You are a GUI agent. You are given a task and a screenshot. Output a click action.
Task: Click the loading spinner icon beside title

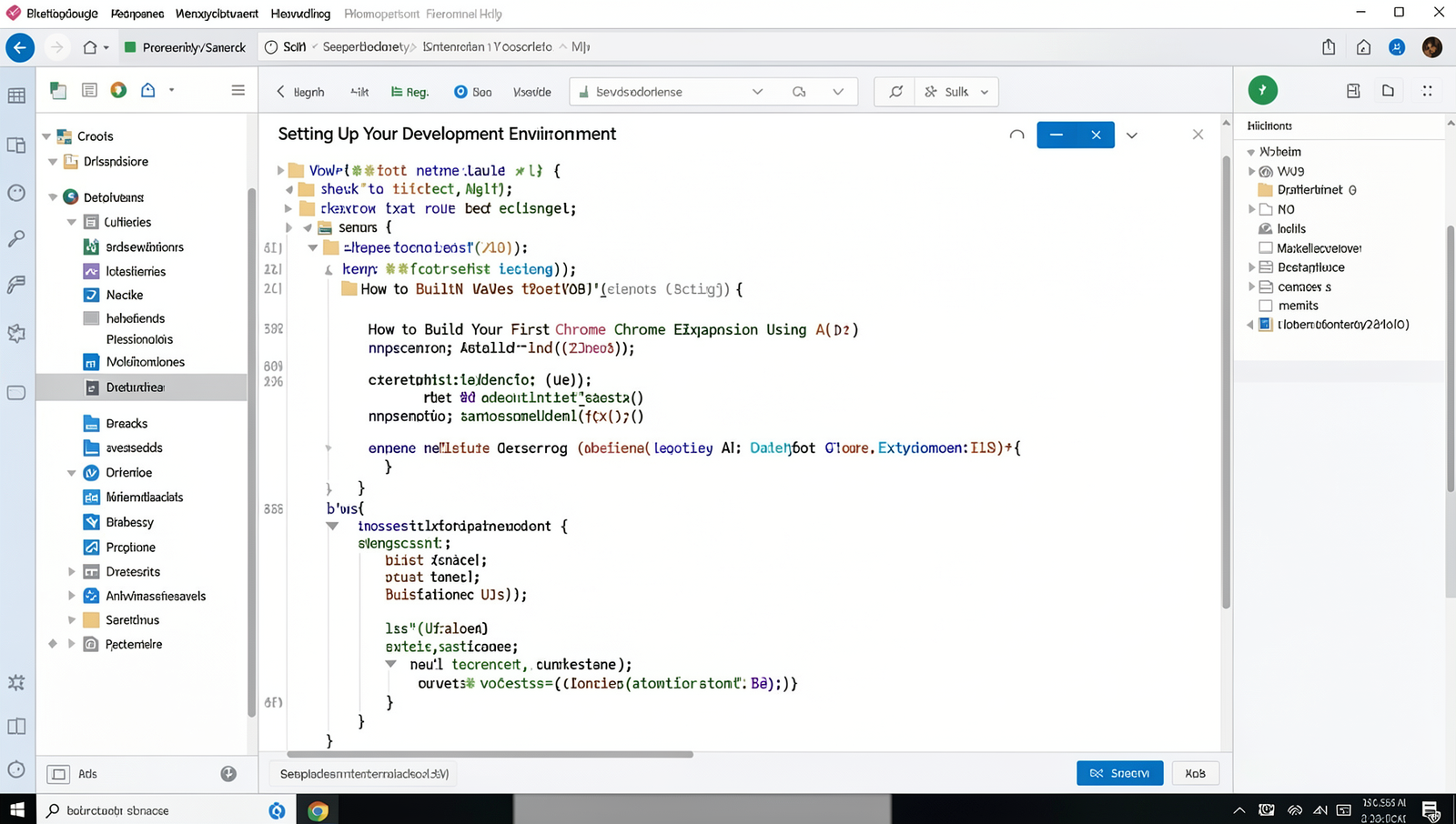click(1017, 135)
